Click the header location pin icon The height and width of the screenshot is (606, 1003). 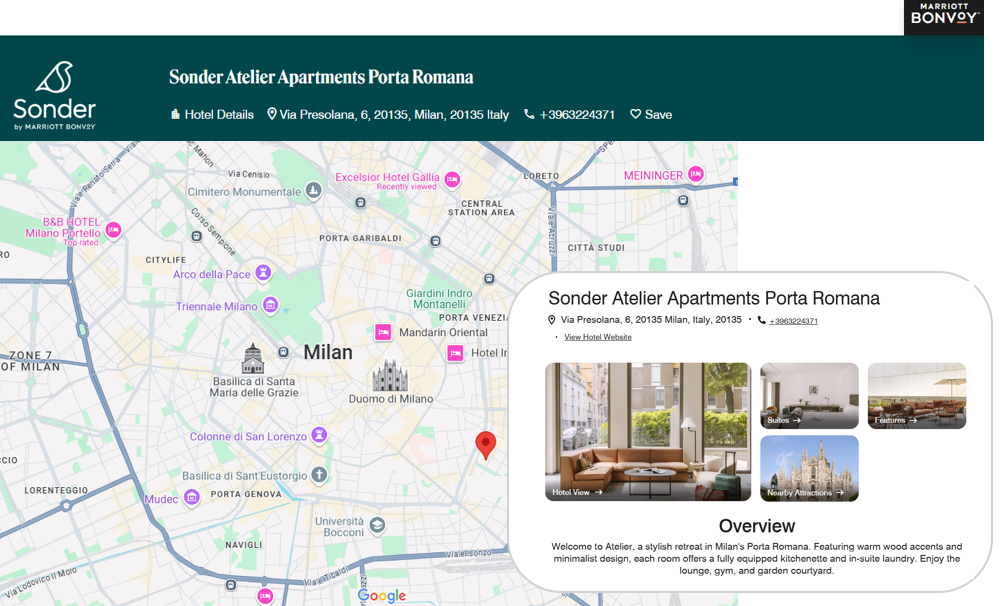[x=272, y=114]
